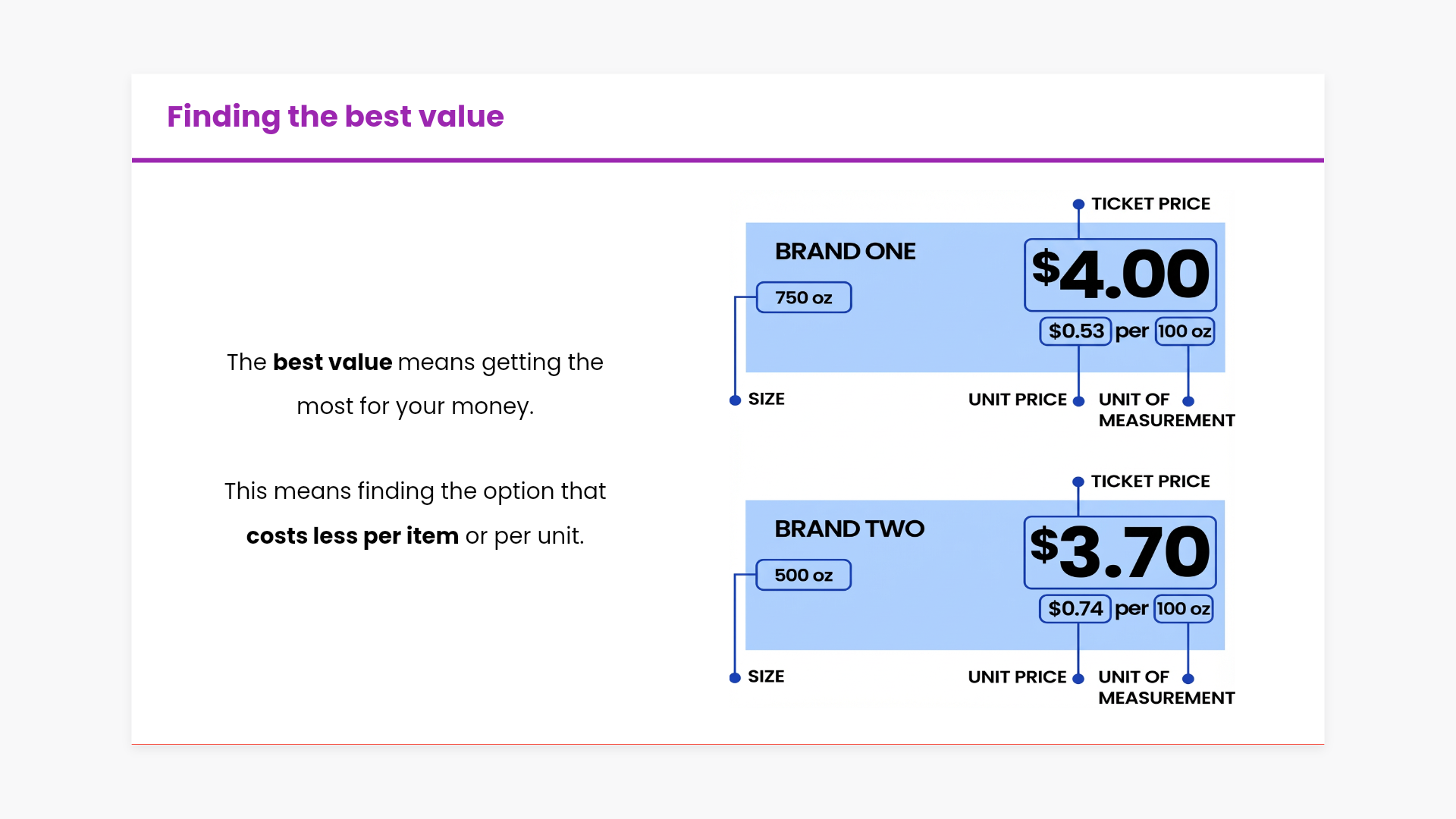Click the 100 oz box on Brand Two

click(1183, 609)
